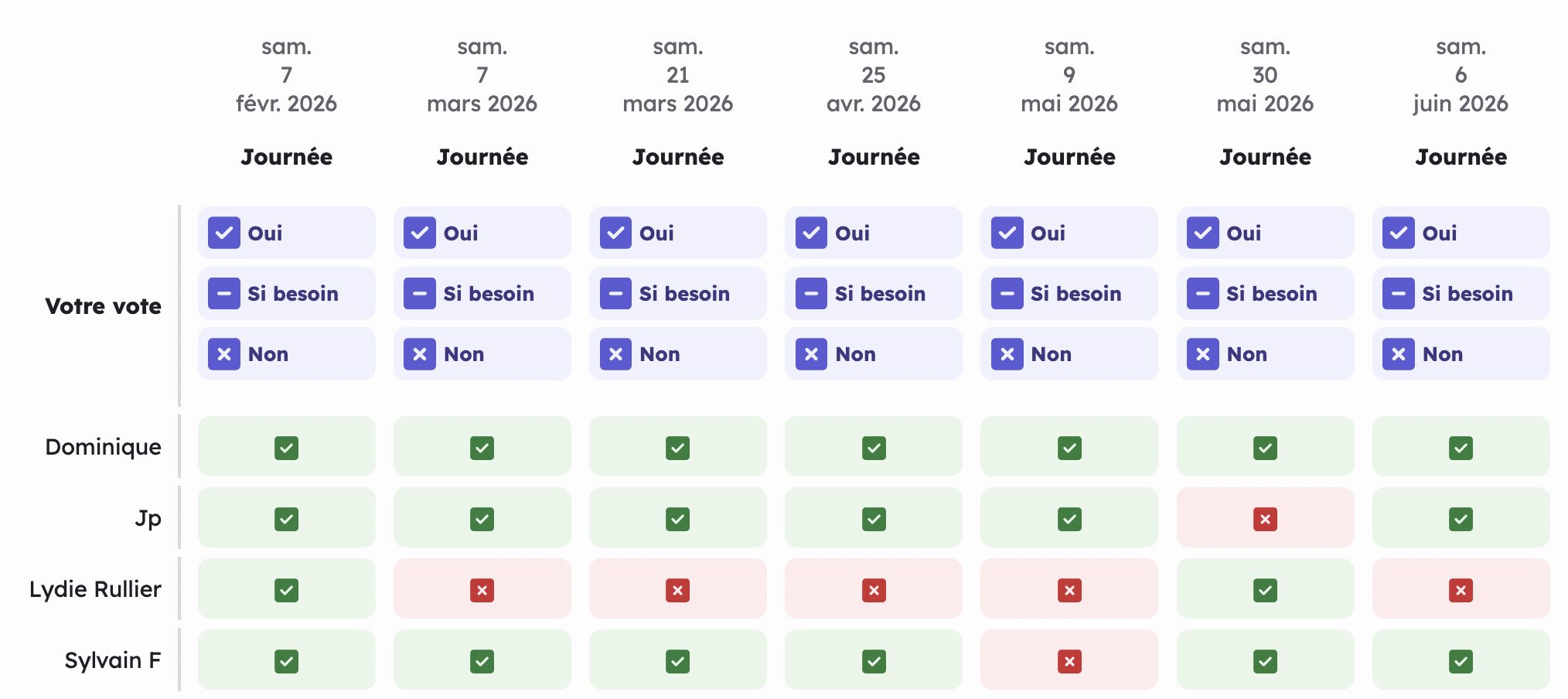Click Jp's red cross on 30 mai
The image size is (1568, 699).
pyautogui.click(x=1265, y=519)
